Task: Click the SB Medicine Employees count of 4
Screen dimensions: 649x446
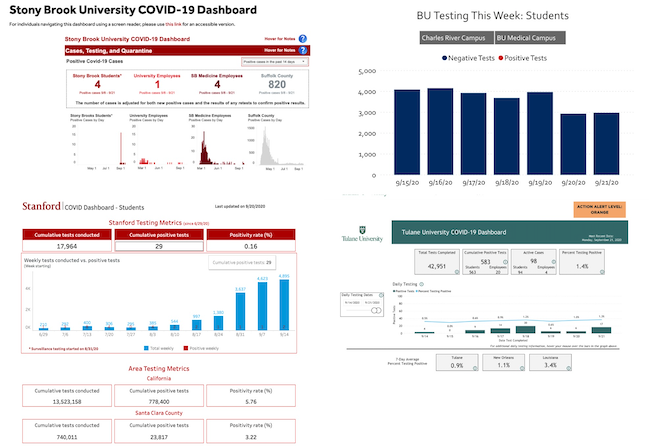Action: 217,85
